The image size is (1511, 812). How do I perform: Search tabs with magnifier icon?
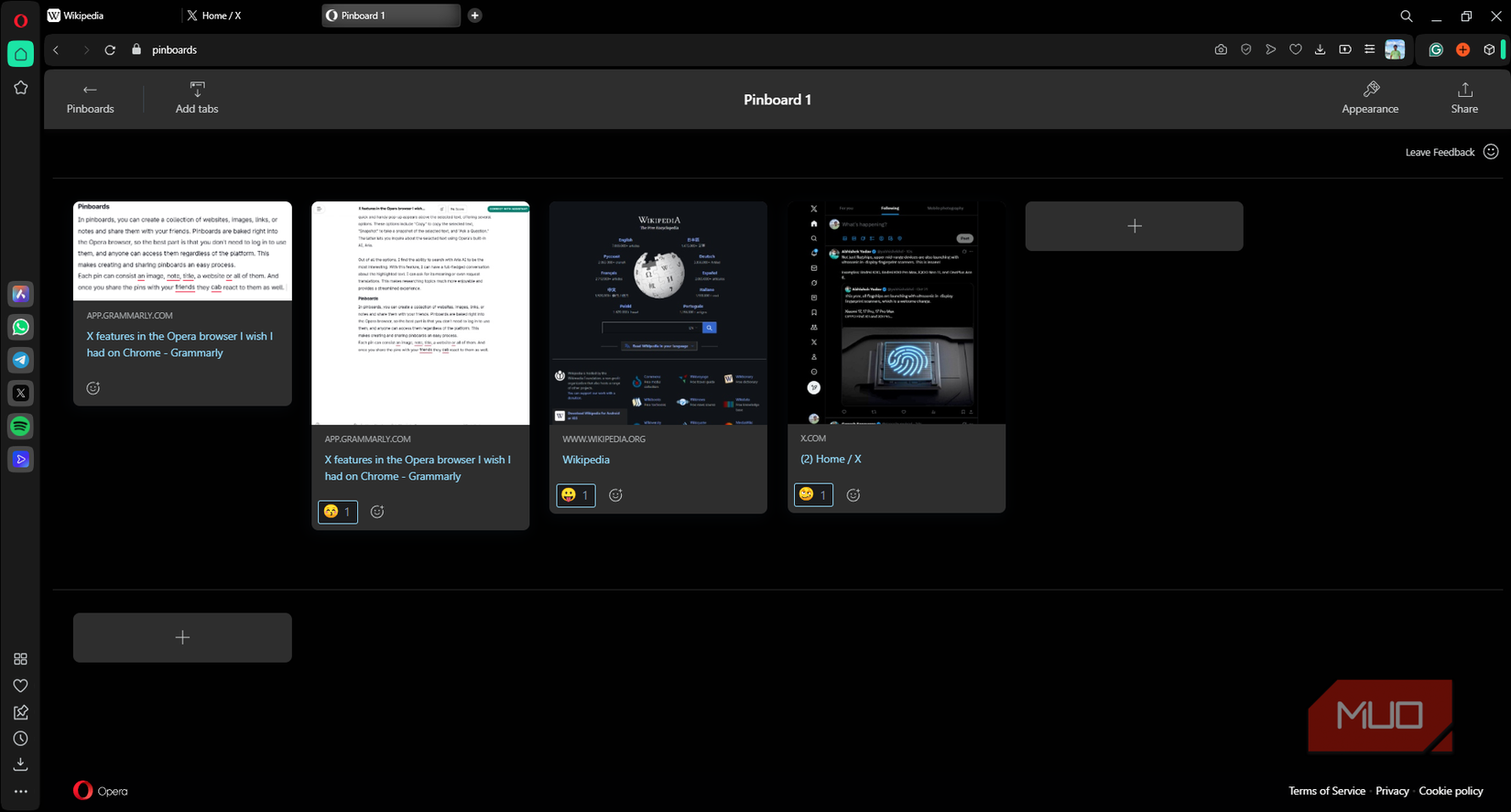pos(1406,16)
